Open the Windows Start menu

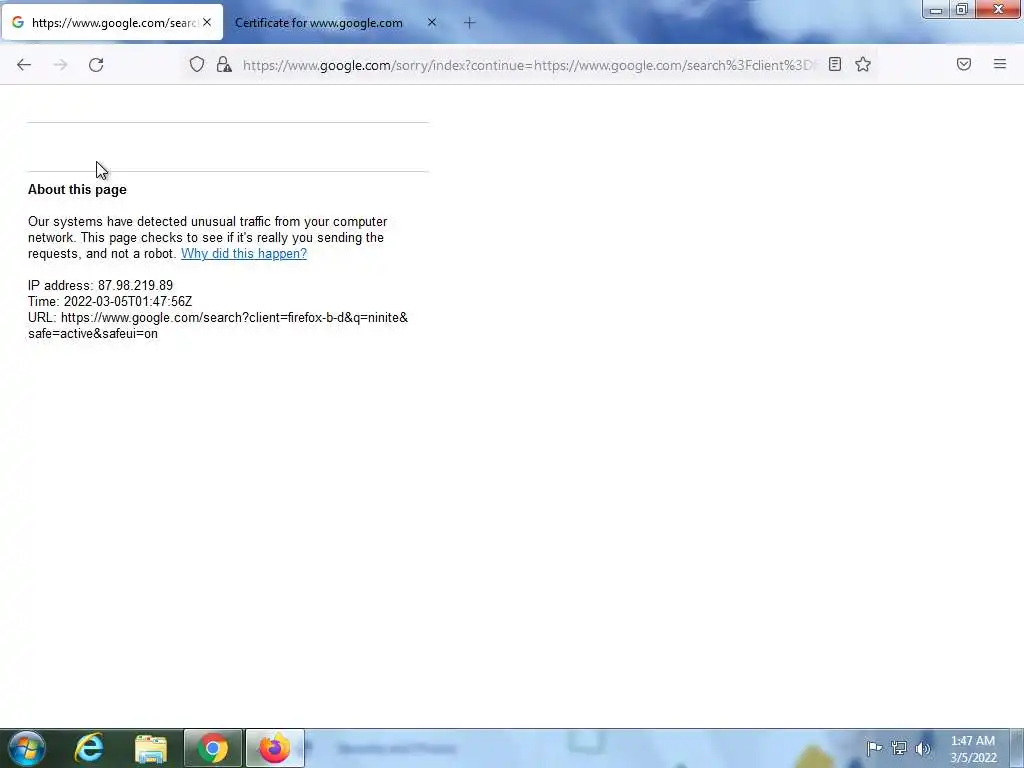click(26, 748)
